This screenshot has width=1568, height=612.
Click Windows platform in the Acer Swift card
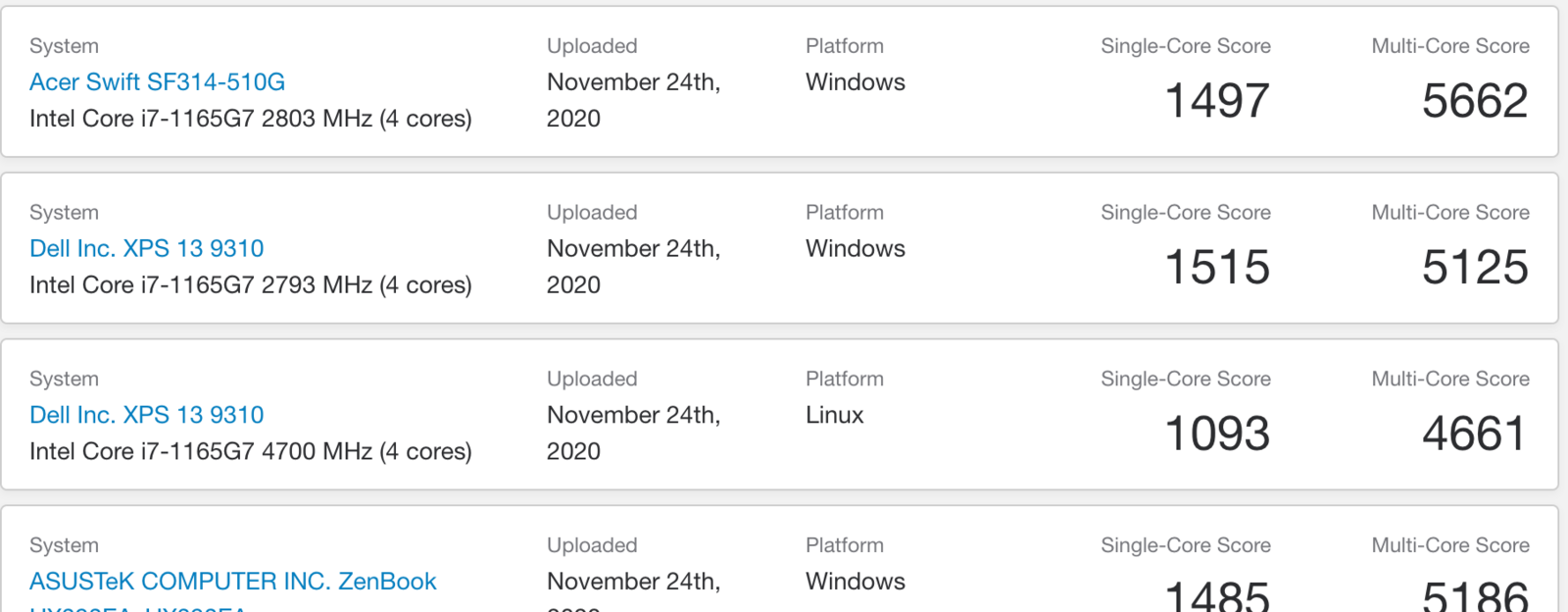coord(856,82)
